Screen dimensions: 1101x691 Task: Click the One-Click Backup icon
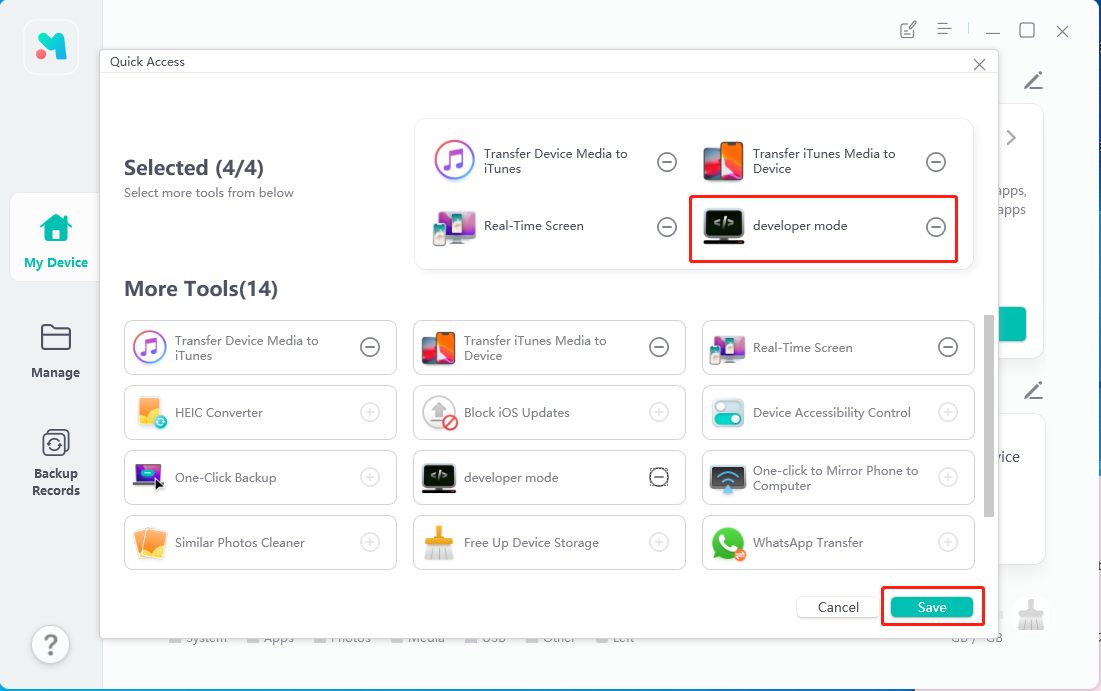[x=150, y=478]
